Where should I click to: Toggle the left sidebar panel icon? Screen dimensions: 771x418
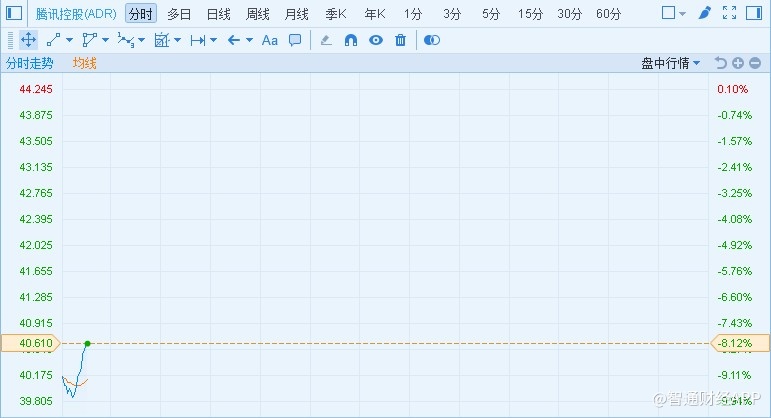pyautogui.click(x=14, y=13)
